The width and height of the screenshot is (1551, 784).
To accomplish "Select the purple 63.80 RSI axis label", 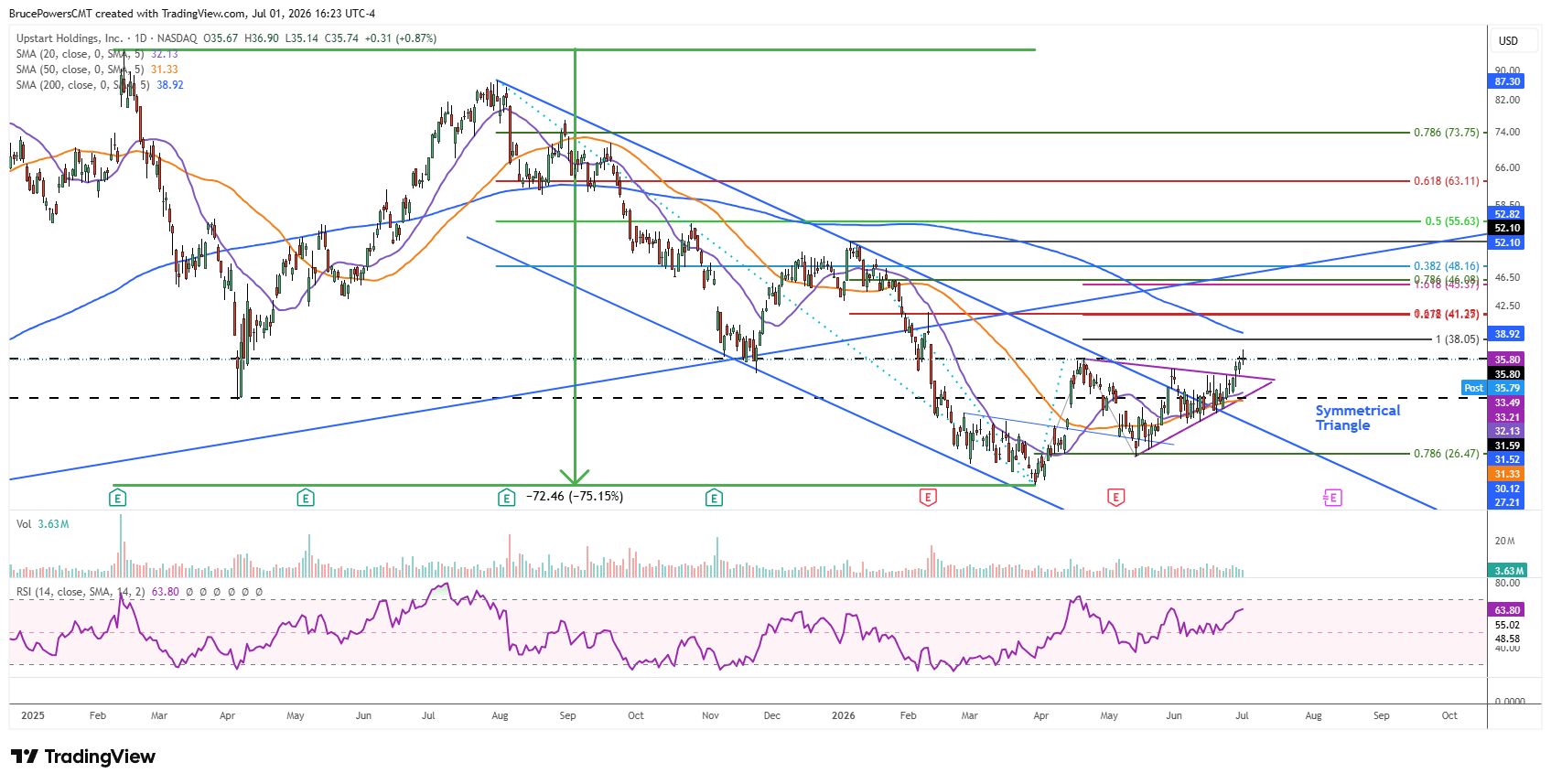I will pos(1507,610).
